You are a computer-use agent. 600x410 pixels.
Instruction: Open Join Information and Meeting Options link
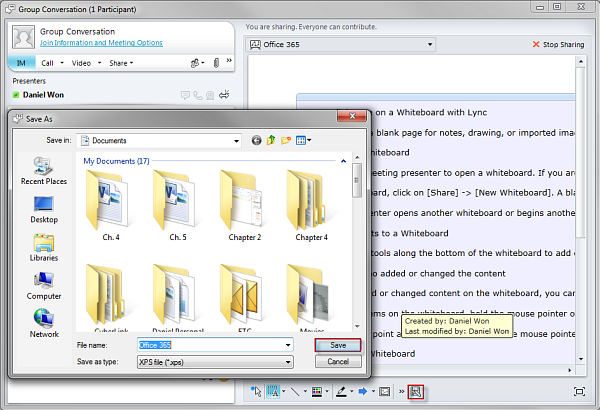point(101,42)
